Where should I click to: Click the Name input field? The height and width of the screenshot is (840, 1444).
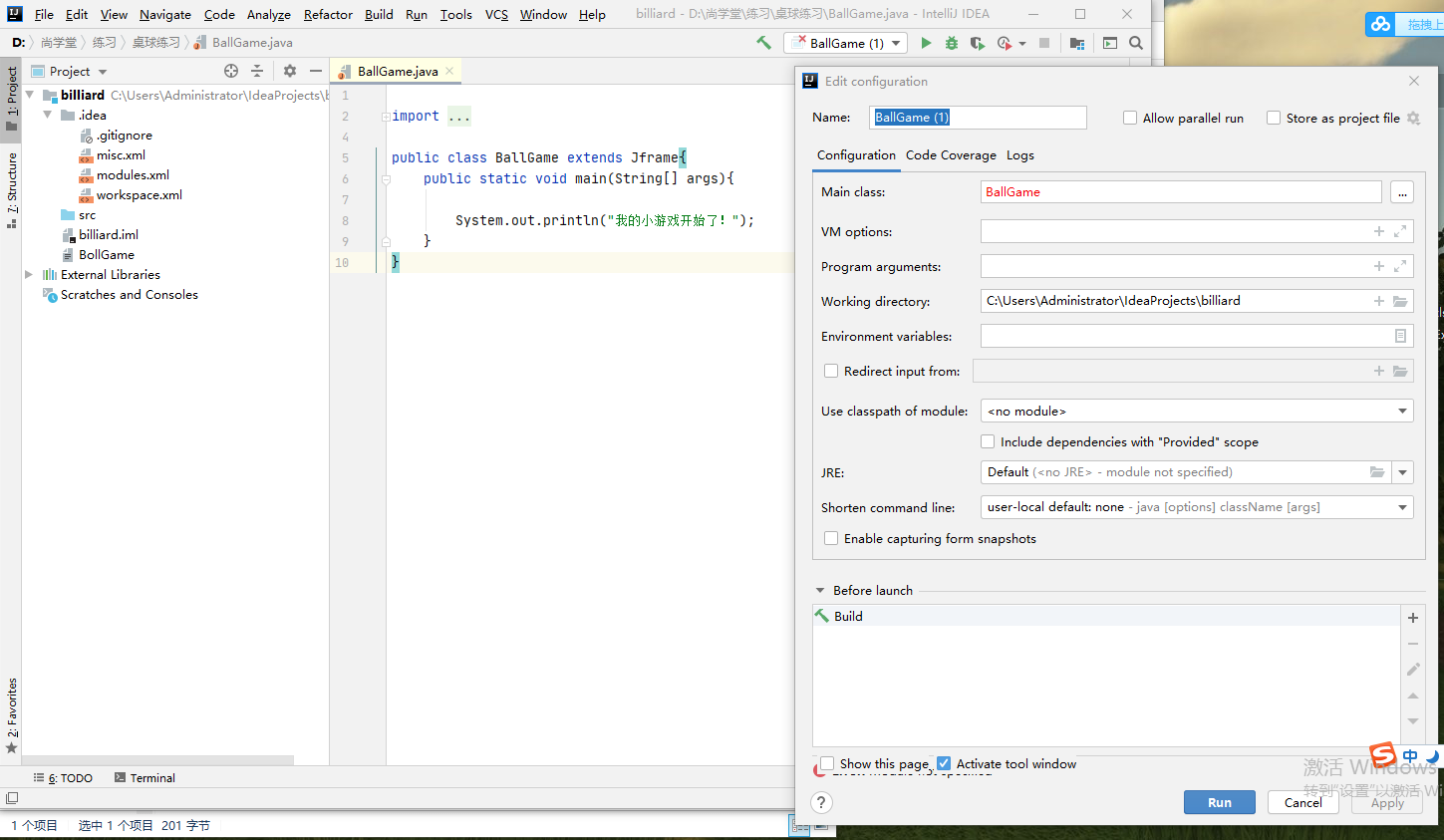coord(978,118)
